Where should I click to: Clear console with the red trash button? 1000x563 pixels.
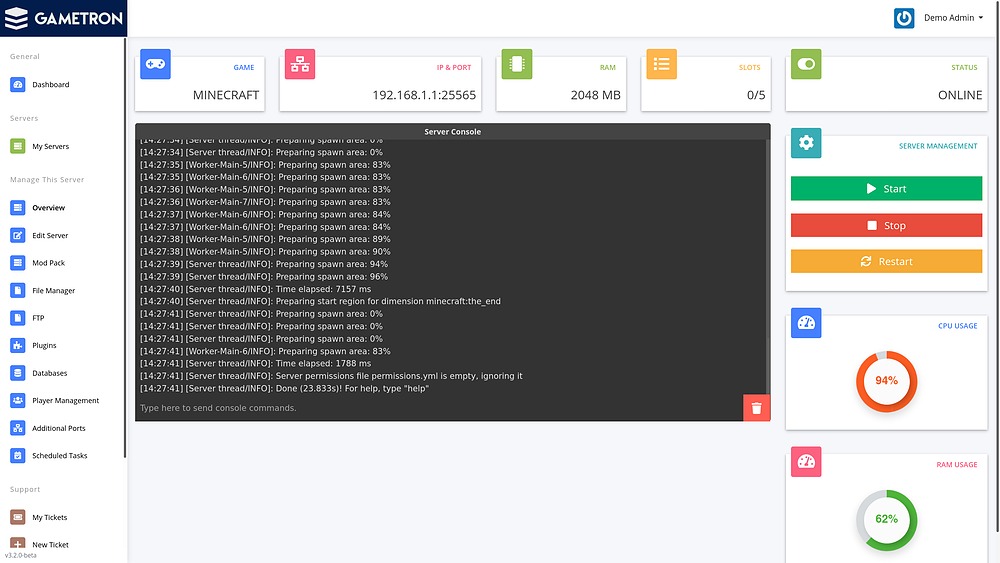(x=756, y=408)
